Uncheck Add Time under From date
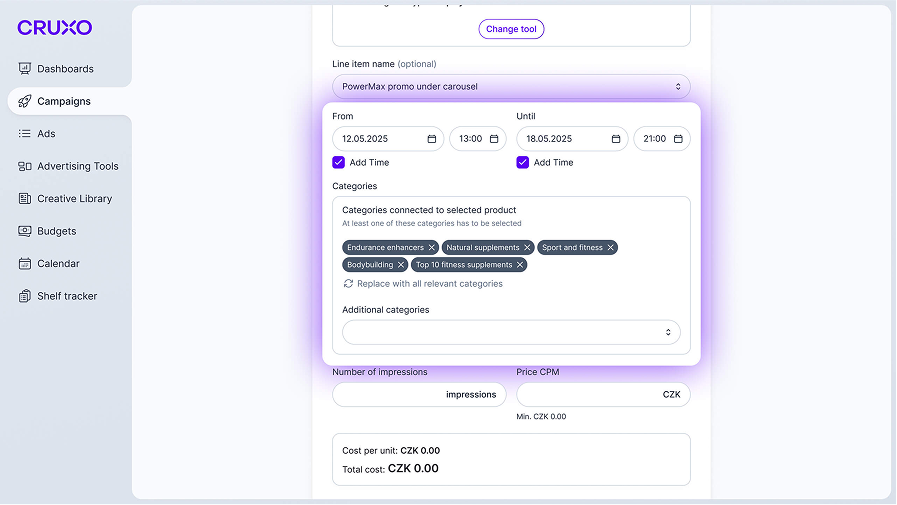Viewport: 897px width, 505px height. point(339,162)
